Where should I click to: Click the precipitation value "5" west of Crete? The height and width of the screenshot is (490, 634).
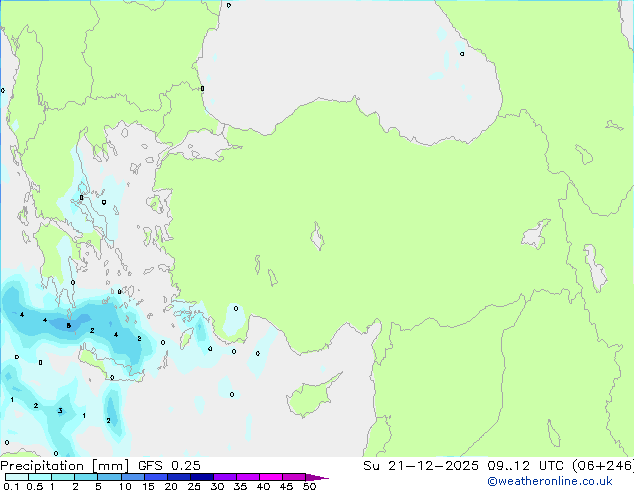click(x=68, y=325)
